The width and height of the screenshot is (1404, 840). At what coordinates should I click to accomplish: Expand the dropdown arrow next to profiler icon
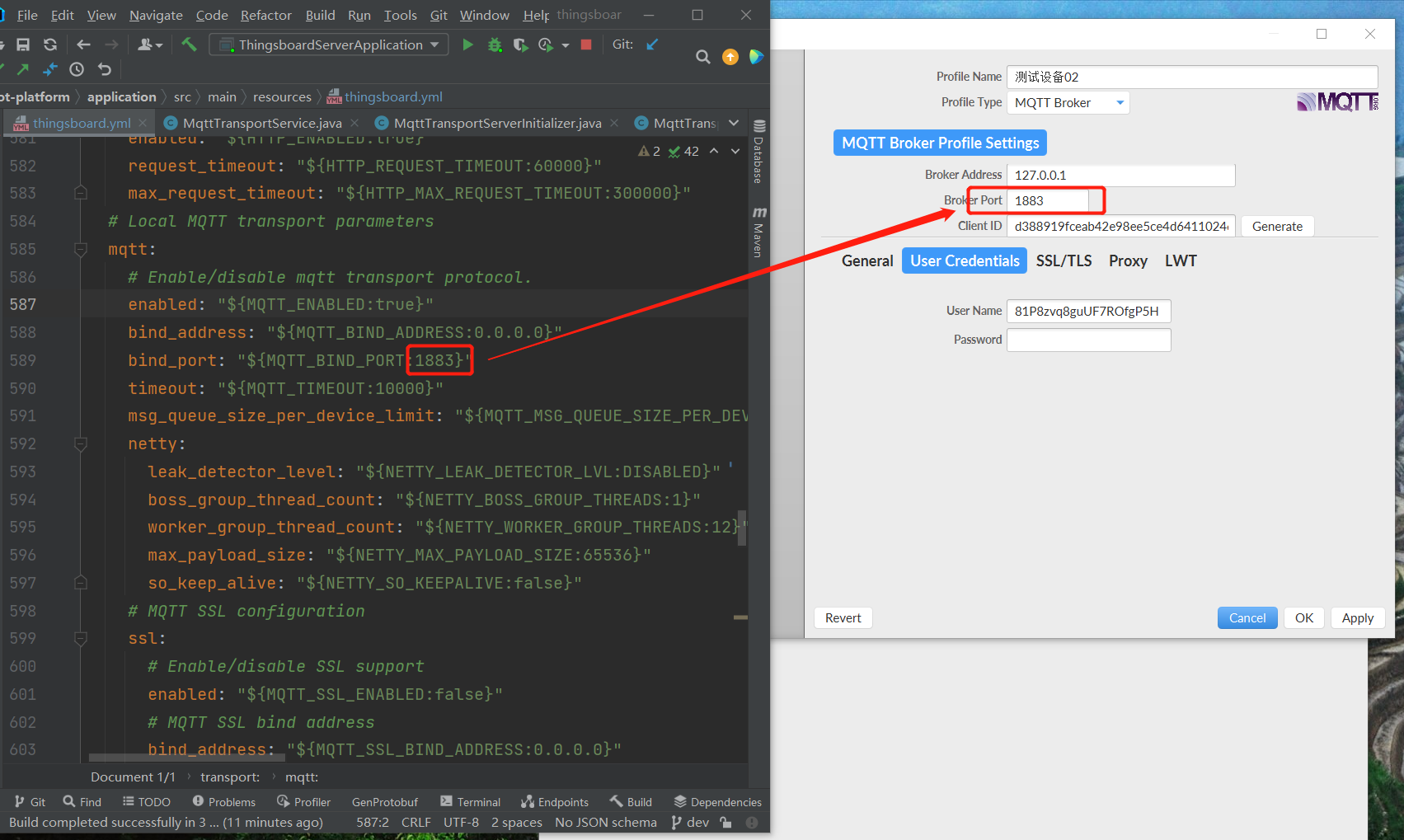point(566,45)
